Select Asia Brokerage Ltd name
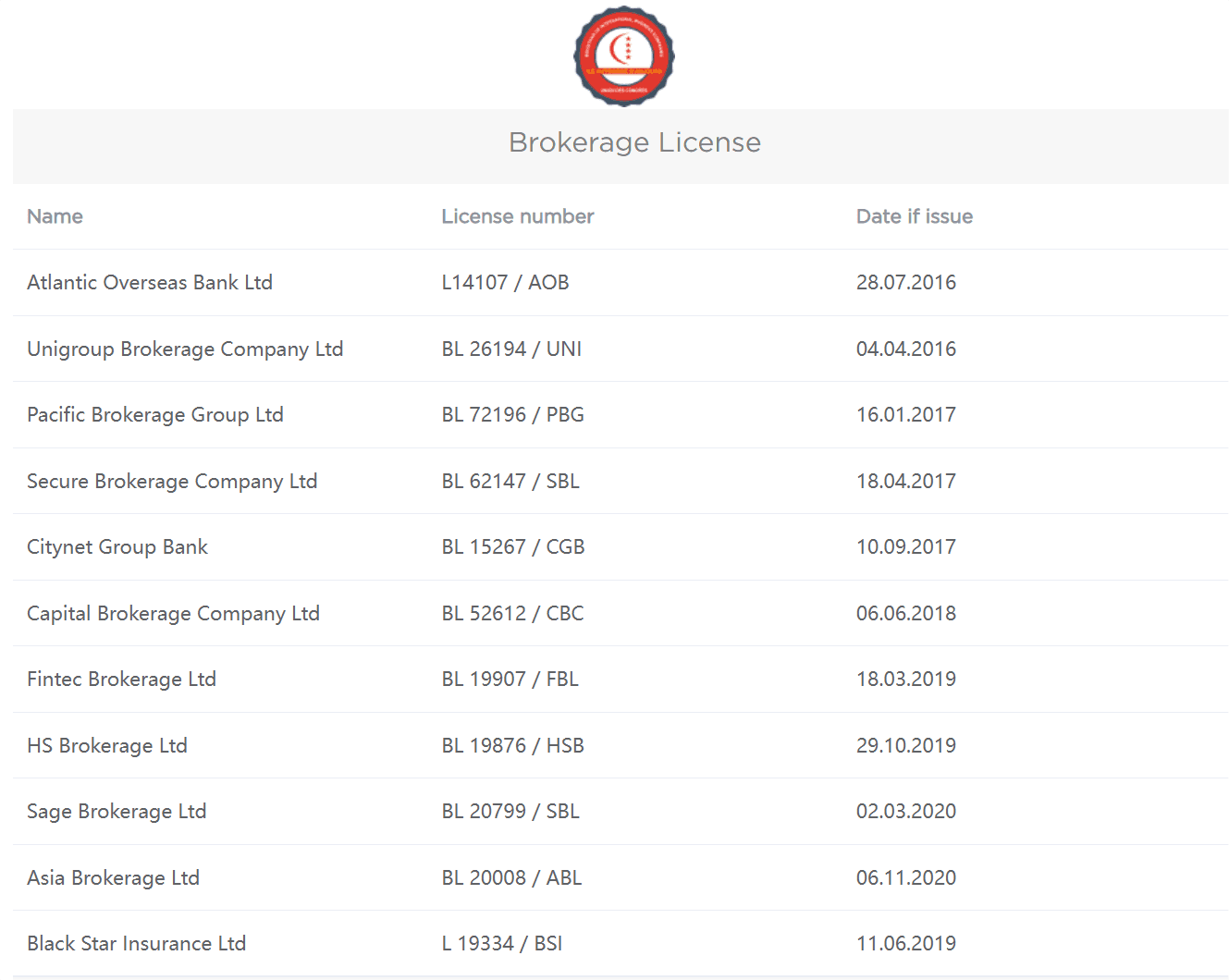Screen dimensions: 1229x980 tap(113, 878)
